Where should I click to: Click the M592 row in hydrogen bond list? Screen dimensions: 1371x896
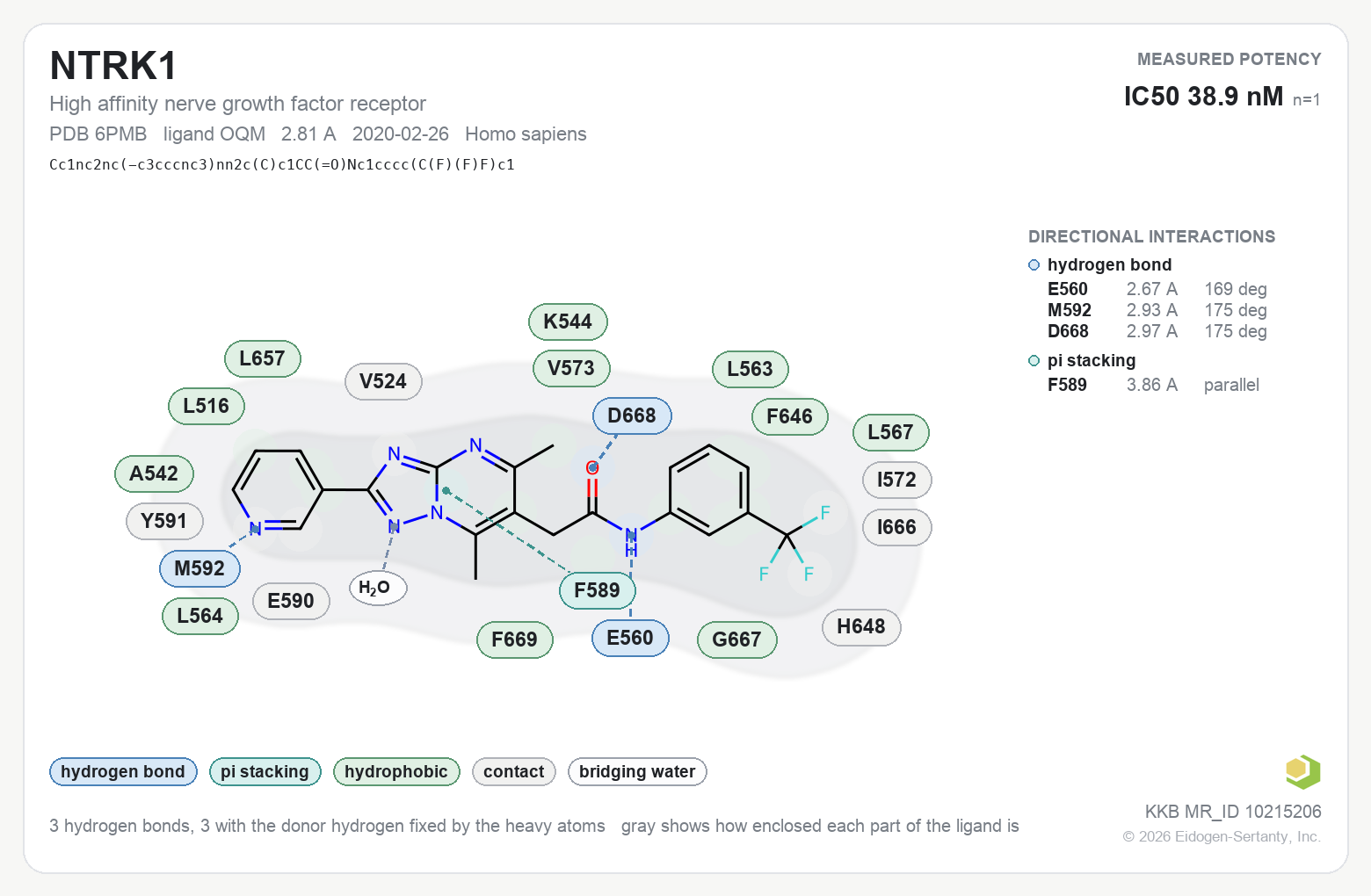(x=1157, y=310)
